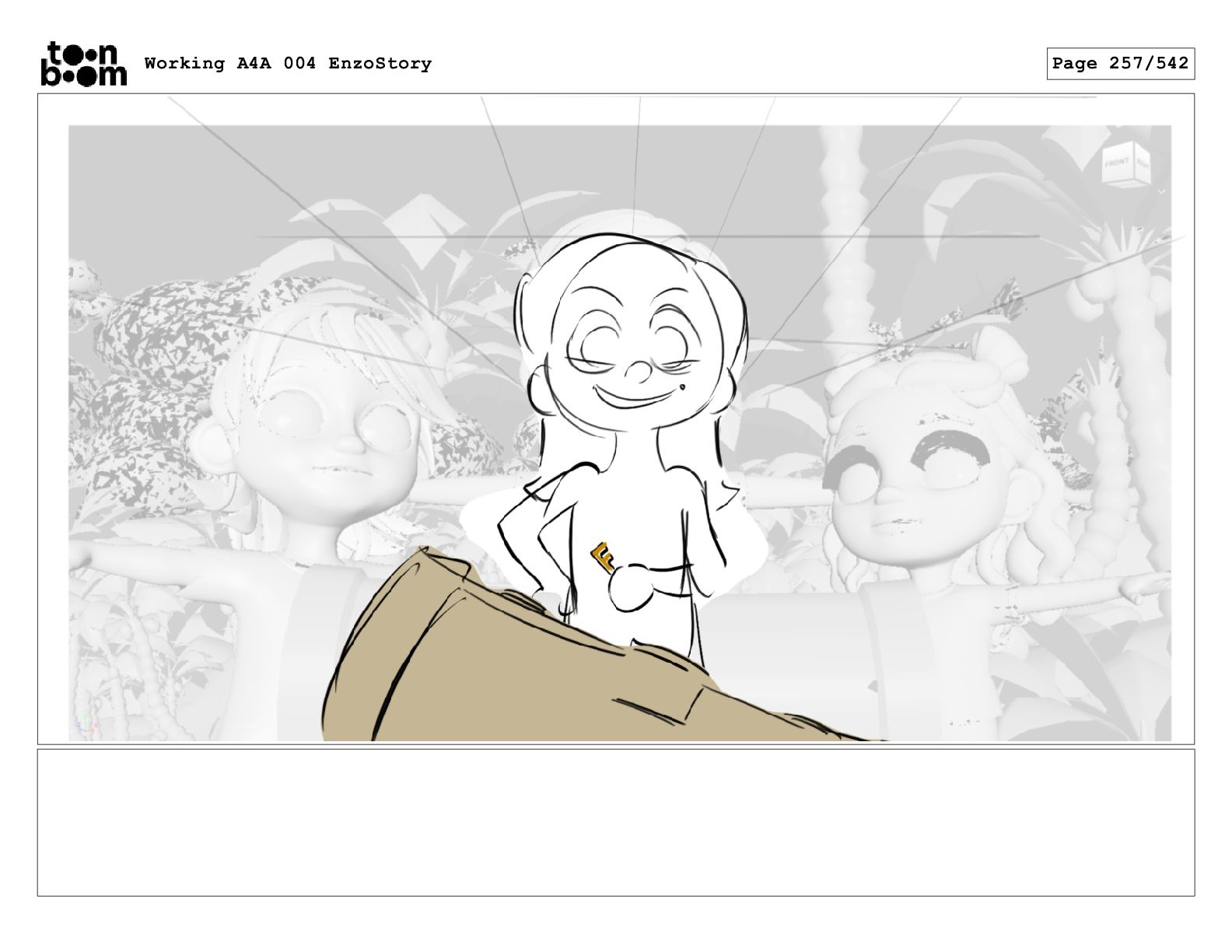Click the orange key in character's hand
The image size is (1232, 952).
point(603,557)
